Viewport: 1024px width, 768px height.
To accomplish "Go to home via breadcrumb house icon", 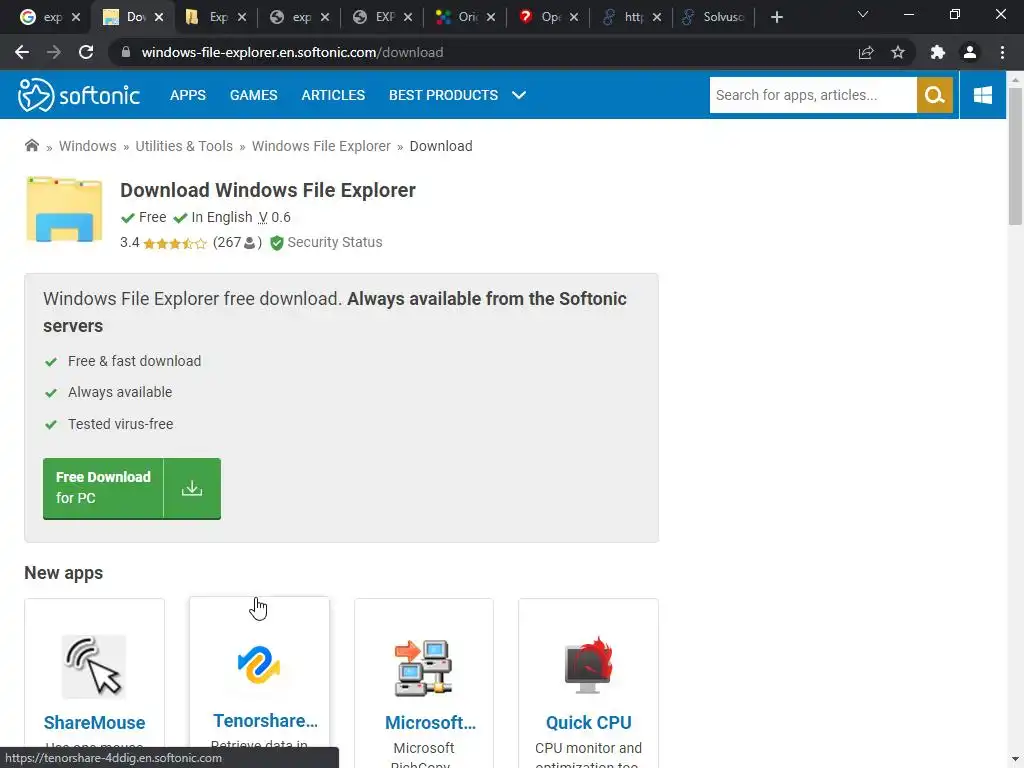I will coord(31,146).
